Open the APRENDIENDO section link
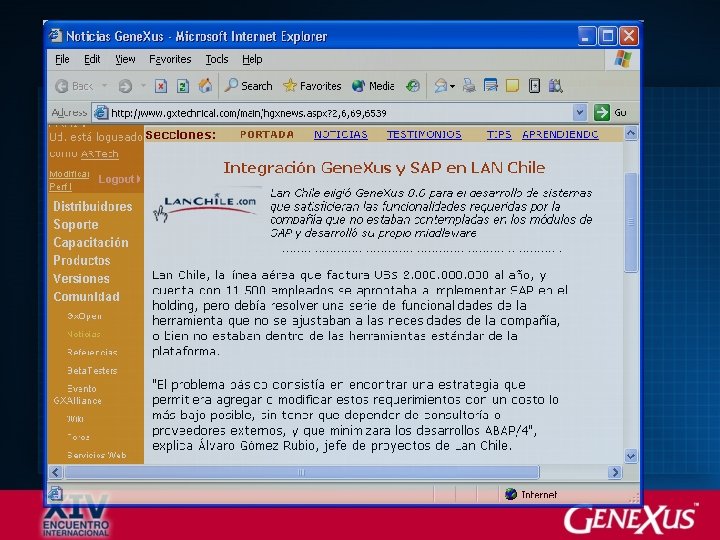 pyautogui.click(x=560, y=135)
